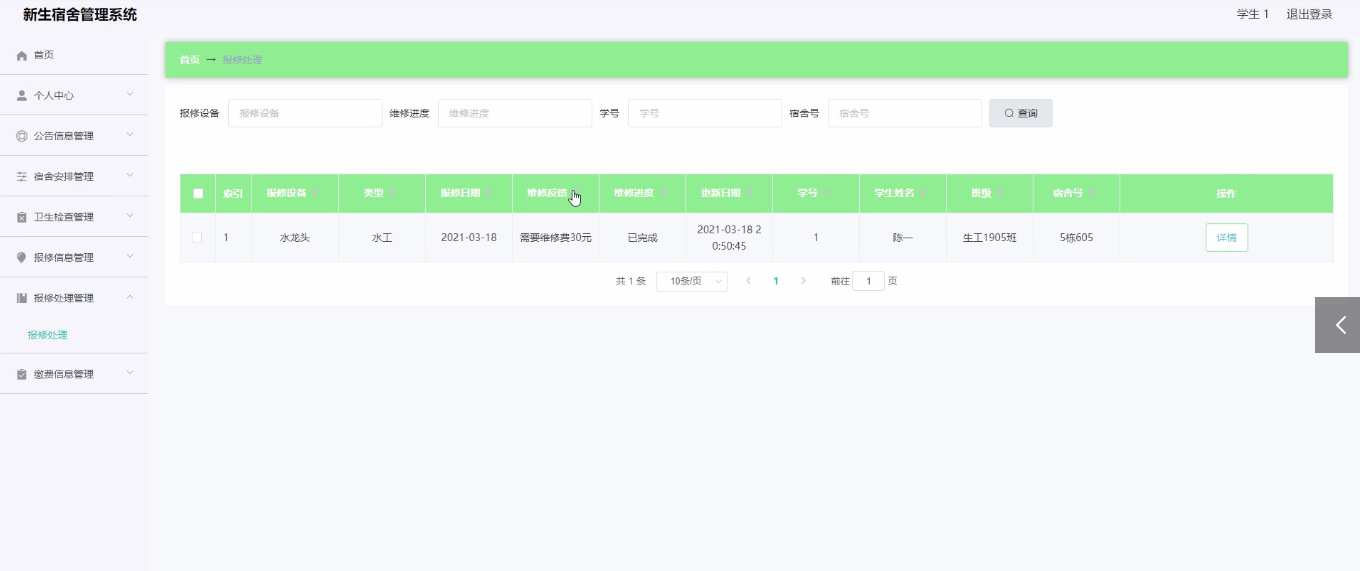Image resolution: width=1360 pixels, height=571 pixels.
Task: Open 详情 for the 水龙头 record
Action: tap(1226, 238)
